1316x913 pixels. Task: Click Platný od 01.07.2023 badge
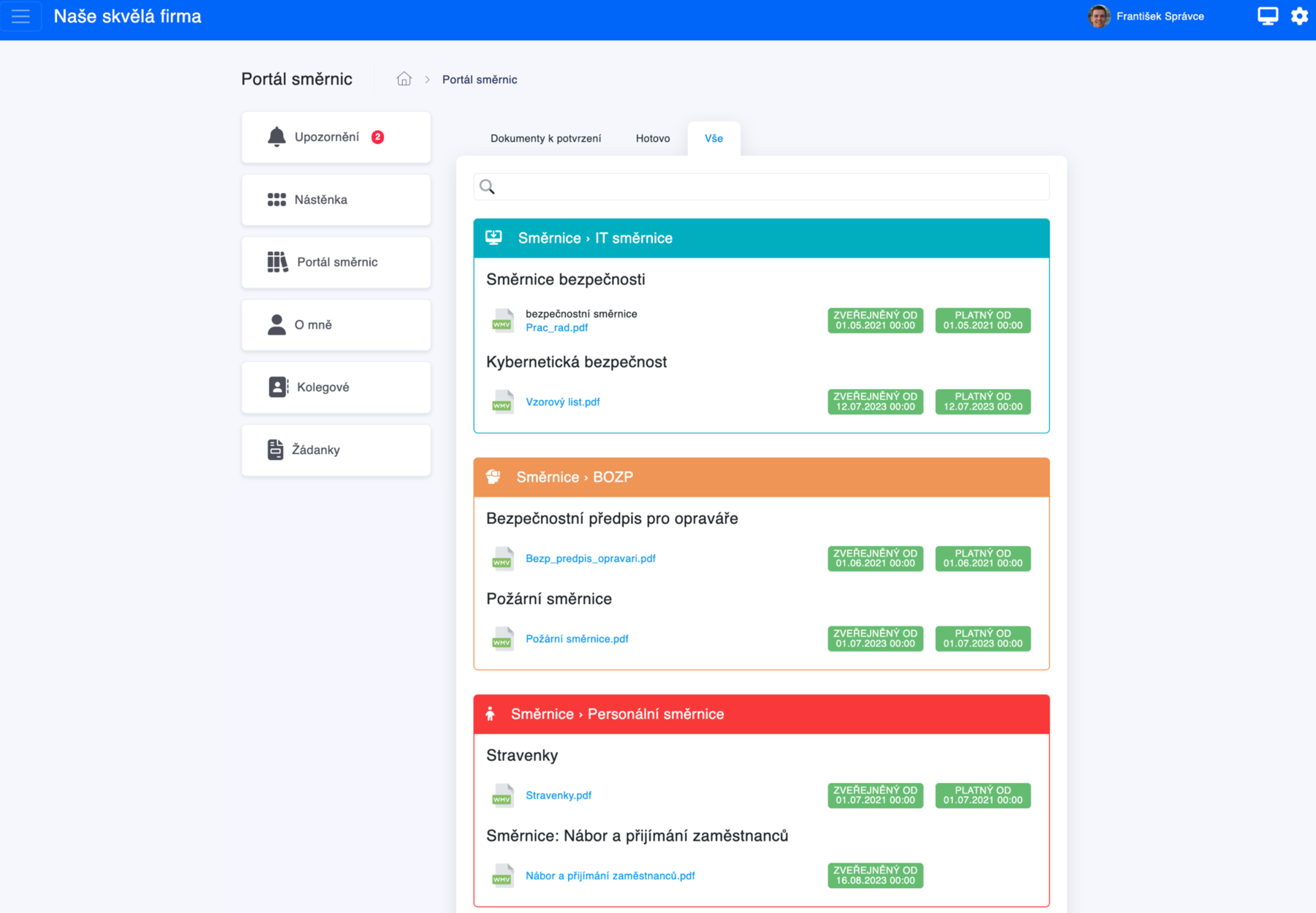983,638
